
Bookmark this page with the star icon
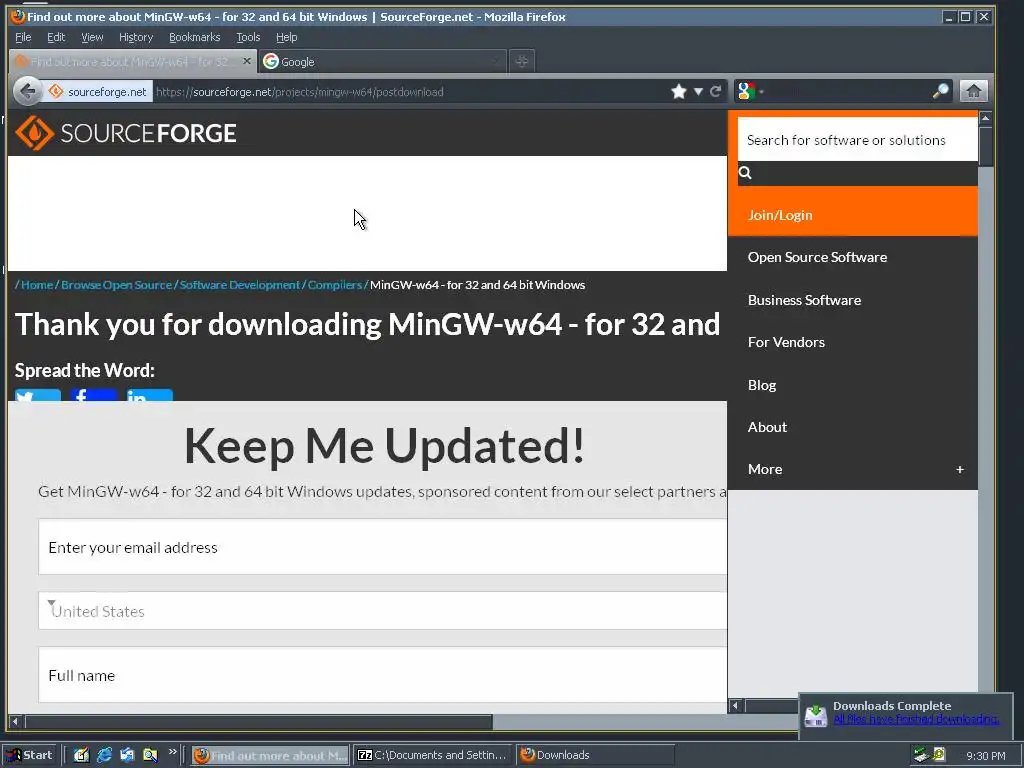coord(679,91)
